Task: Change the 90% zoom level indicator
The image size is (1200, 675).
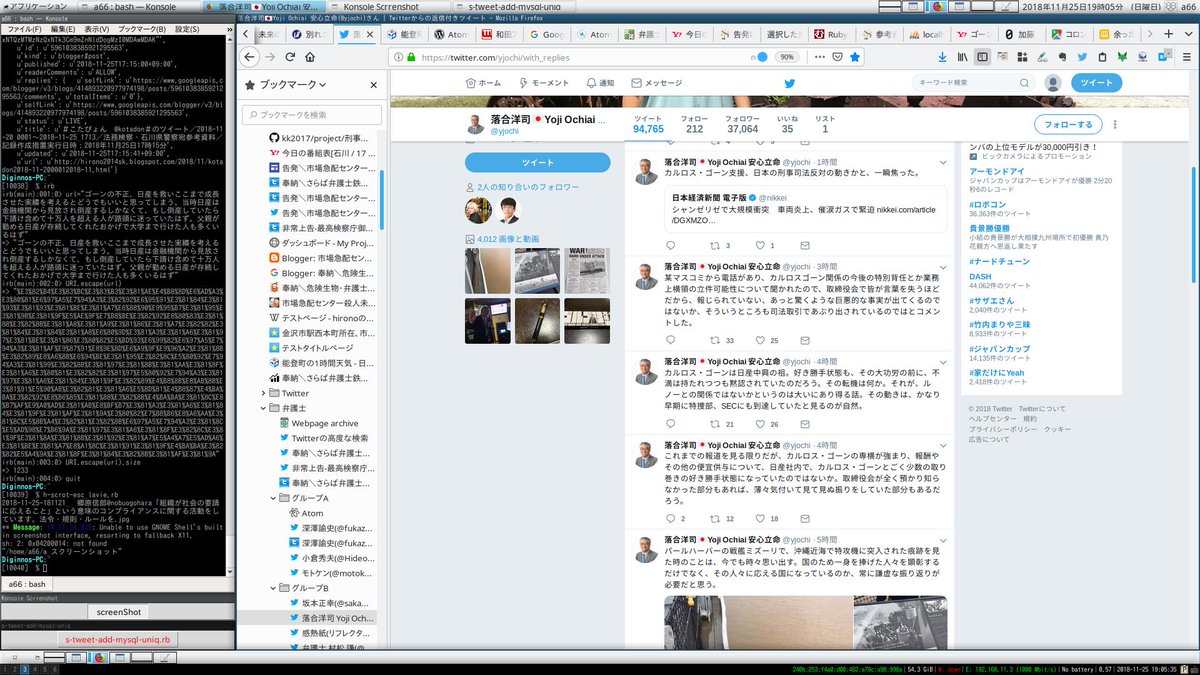Action: coord(787,57)
